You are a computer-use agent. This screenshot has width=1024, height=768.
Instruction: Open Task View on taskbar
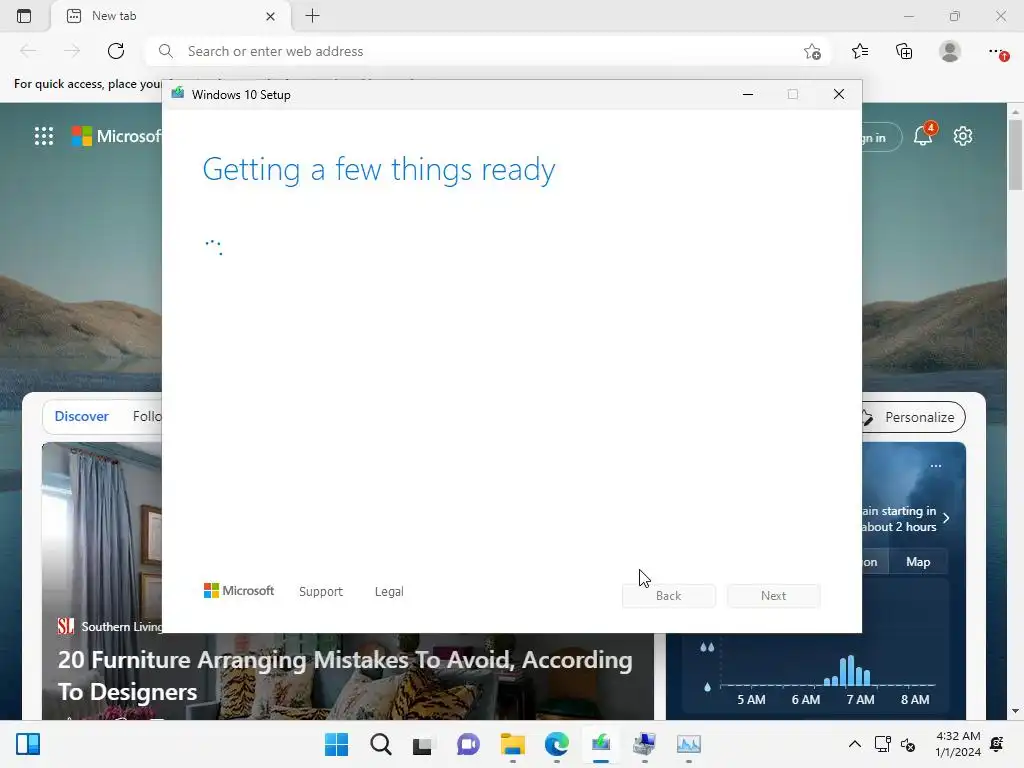[423, 744]
